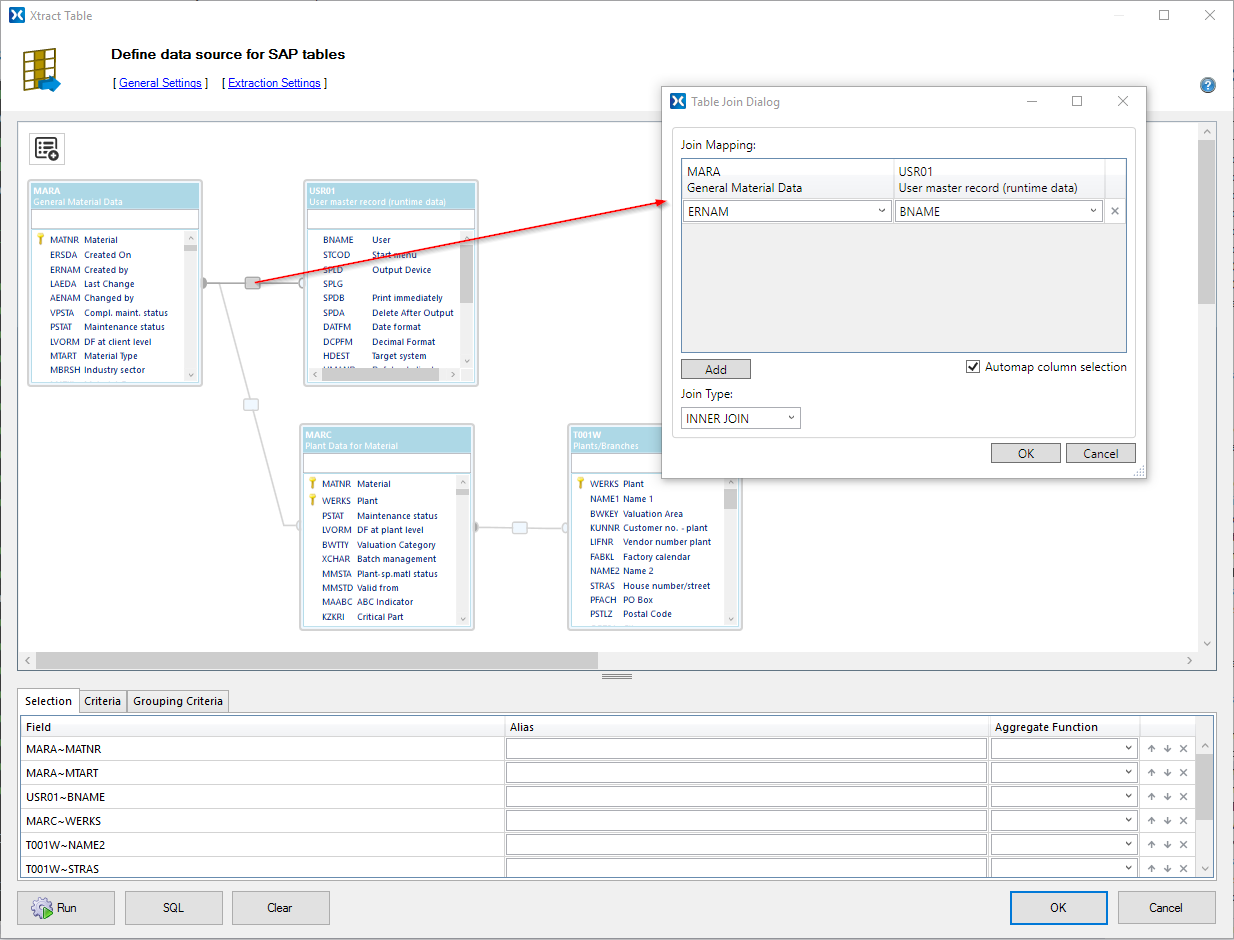Remove the ERNAM-BNAME join mapping row
Viewport: 1234px width, 940px height.
1115,211
